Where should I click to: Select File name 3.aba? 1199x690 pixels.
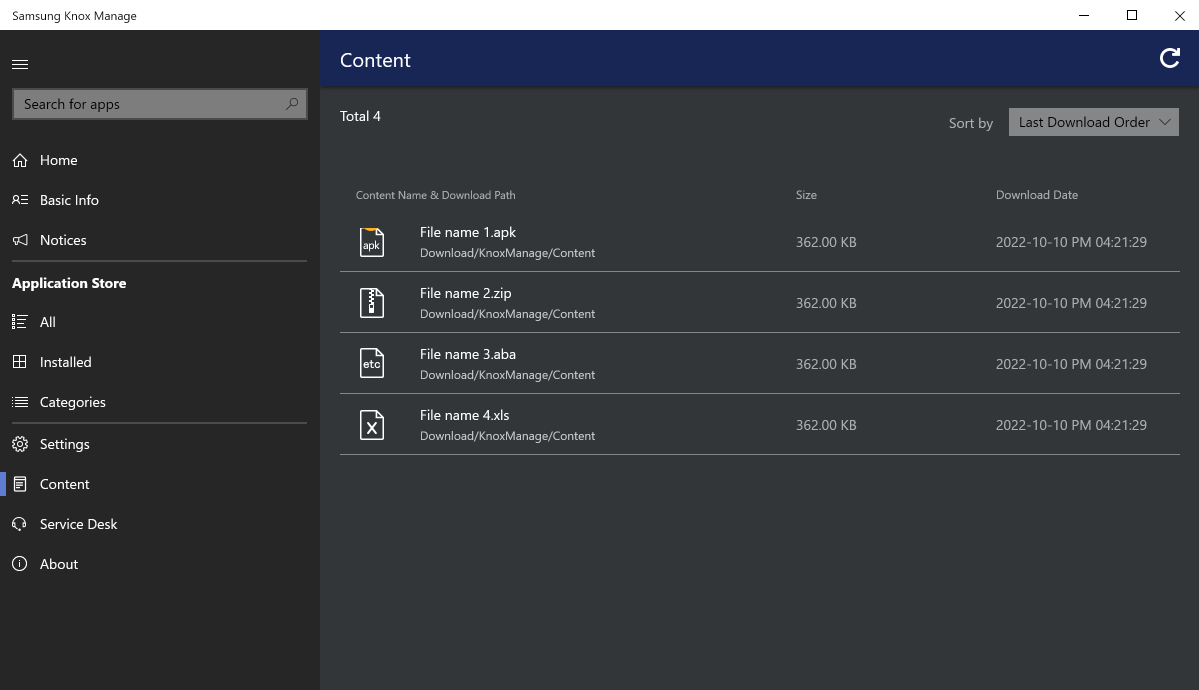point(468,354)
